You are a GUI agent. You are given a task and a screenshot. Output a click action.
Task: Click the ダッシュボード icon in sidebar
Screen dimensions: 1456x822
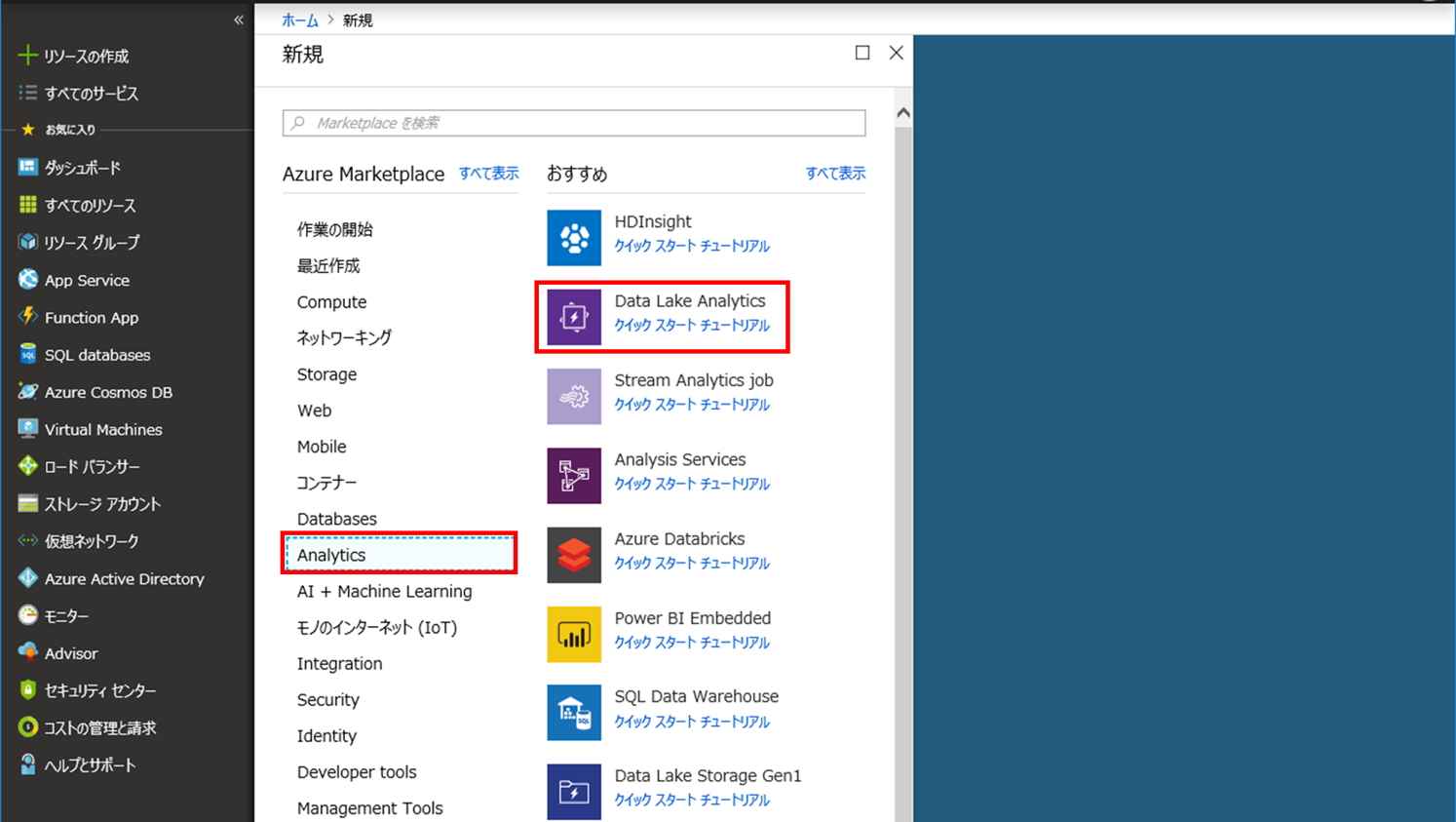pyautogui.click(x=27, y=168)
